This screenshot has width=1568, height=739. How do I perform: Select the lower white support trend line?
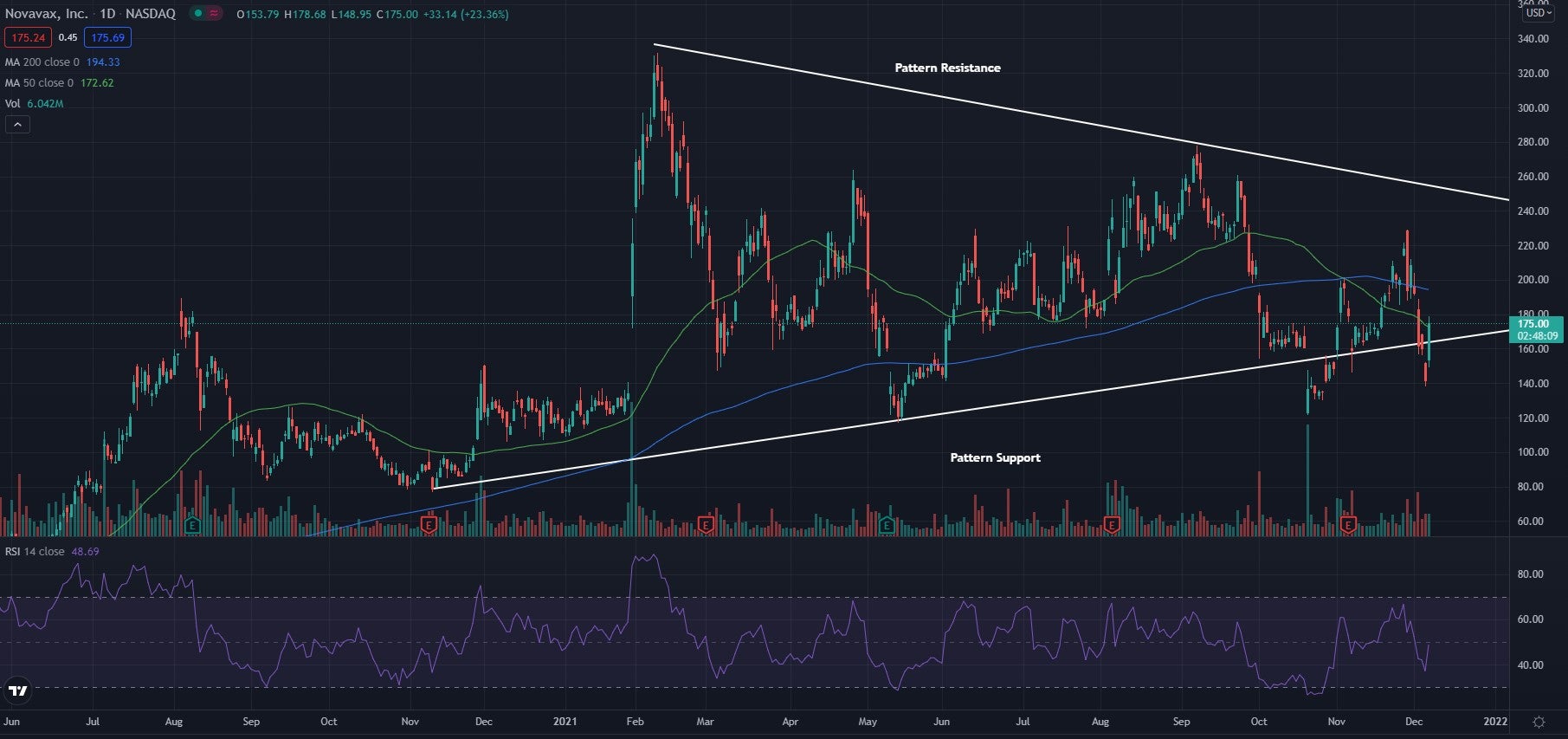click(x=971, y=409)
